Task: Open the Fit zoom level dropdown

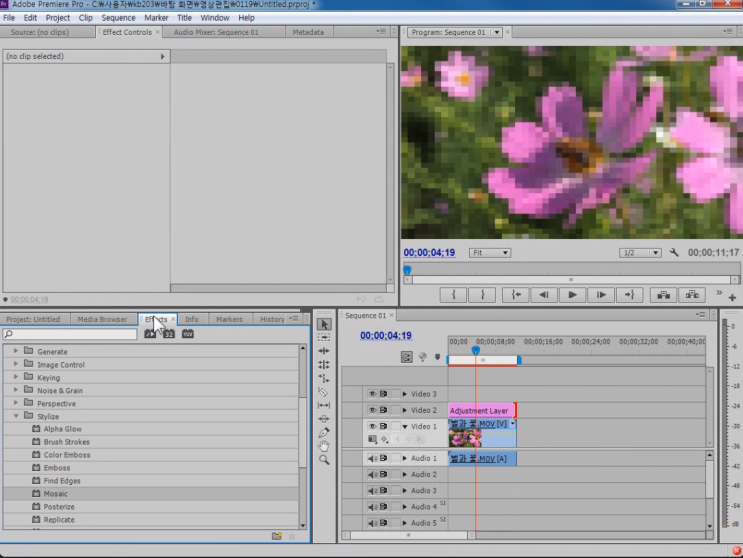Action: point(490,253)
